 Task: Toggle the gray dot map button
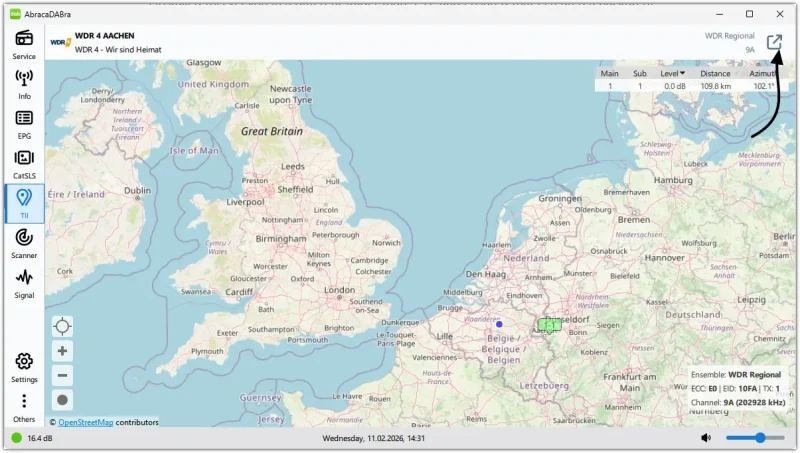[63, 399]
